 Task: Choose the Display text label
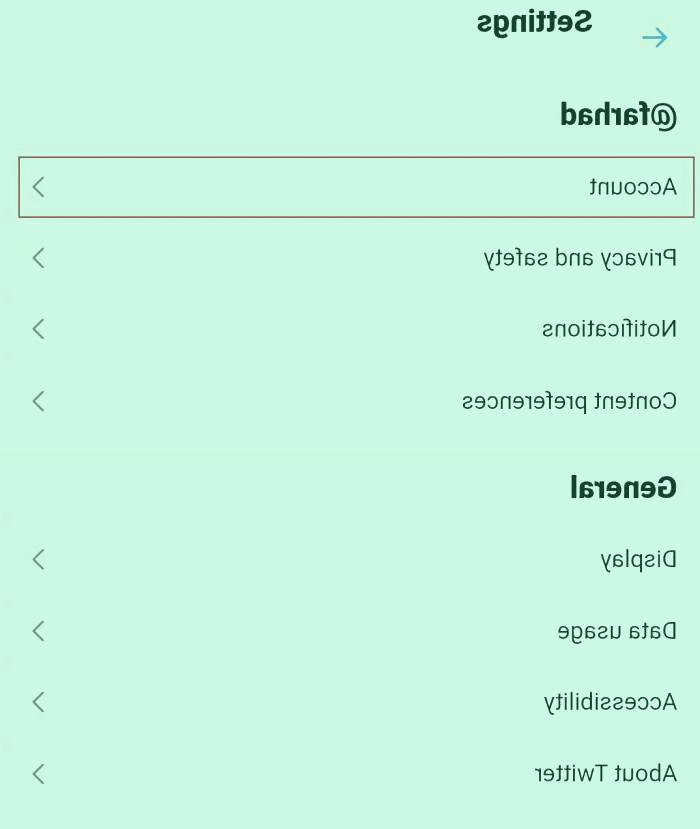(638, 559)
